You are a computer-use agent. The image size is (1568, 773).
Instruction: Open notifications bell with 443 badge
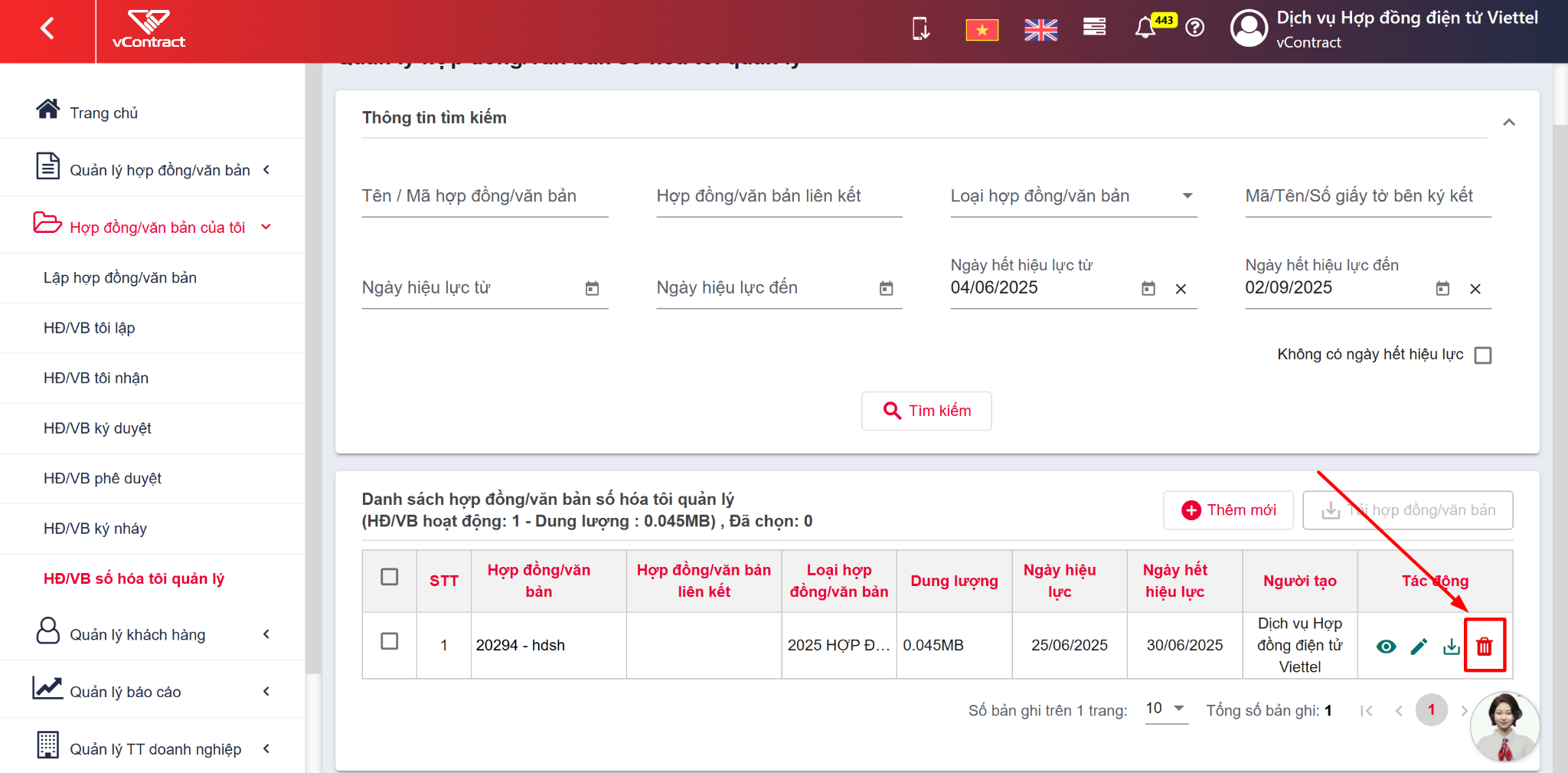(x=1145, y=28)
